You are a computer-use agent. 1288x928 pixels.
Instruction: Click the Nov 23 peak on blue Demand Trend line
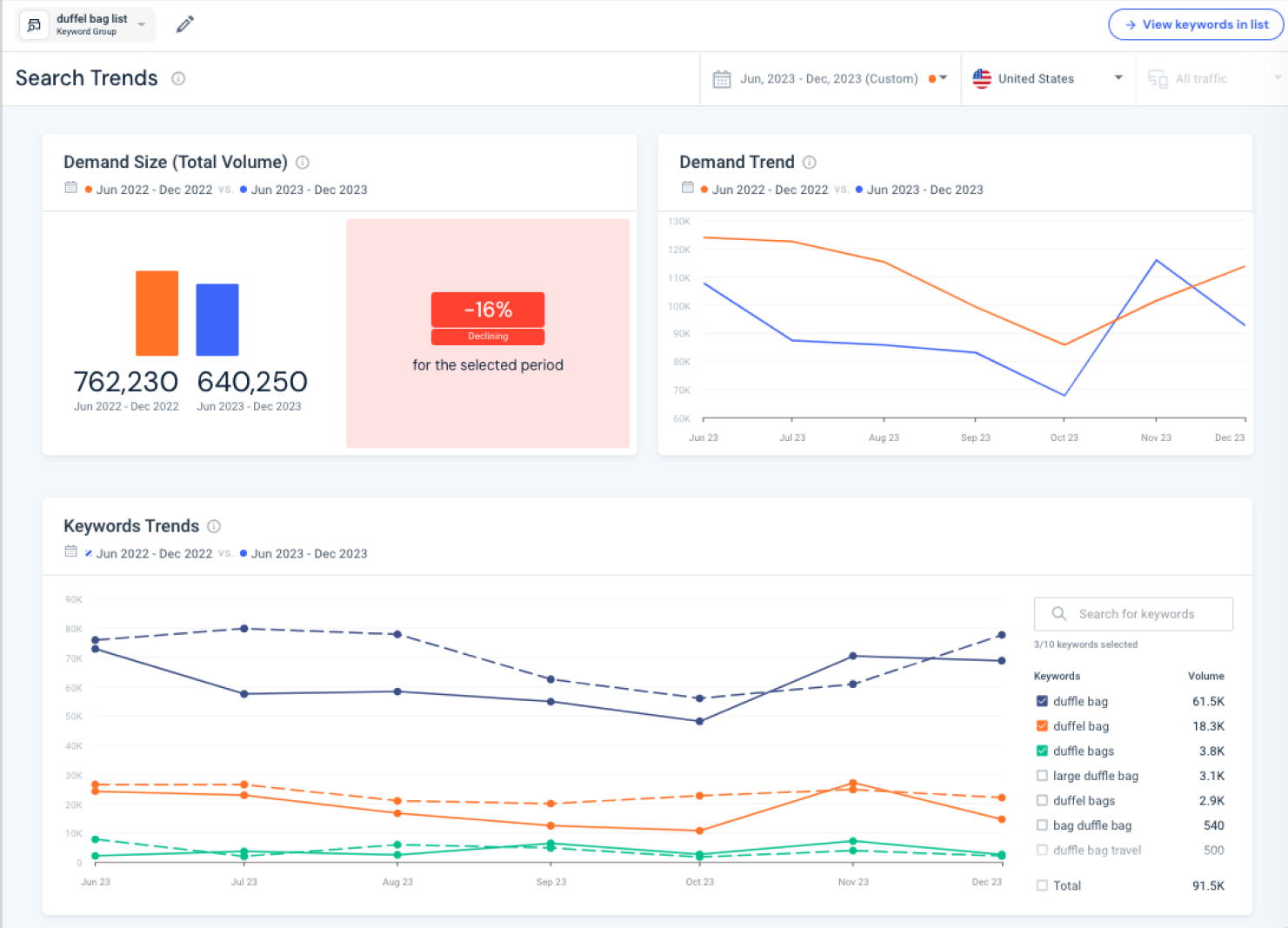[1156, 260]
